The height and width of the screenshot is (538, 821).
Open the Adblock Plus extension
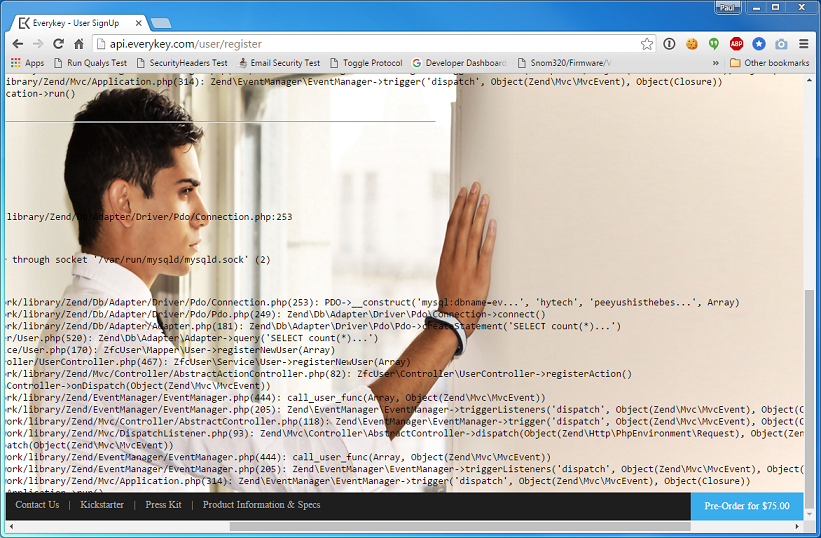pos(736,44)
